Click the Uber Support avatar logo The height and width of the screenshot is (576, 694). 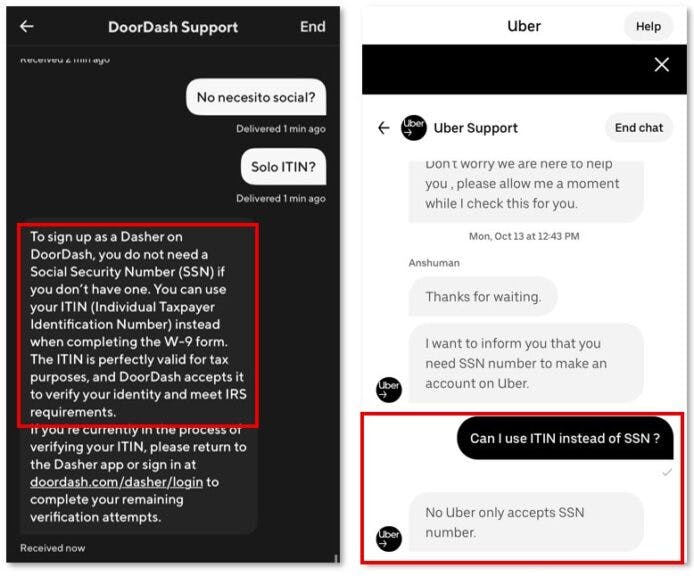(x=413, y=128)
